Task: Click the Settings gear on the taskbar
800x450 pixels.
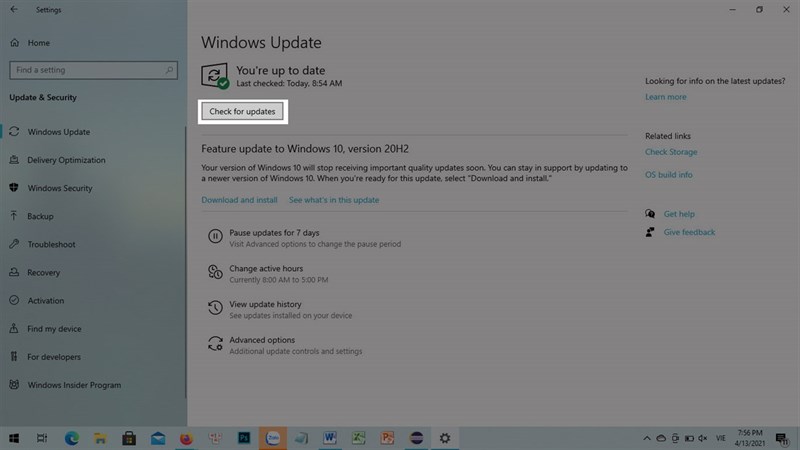Action: click(445, 438)
